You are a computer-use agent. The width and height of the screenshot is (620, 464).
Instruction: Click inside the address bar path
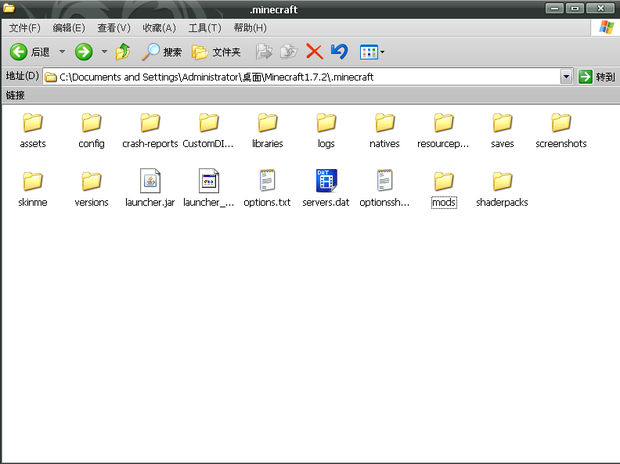point(300,77)
